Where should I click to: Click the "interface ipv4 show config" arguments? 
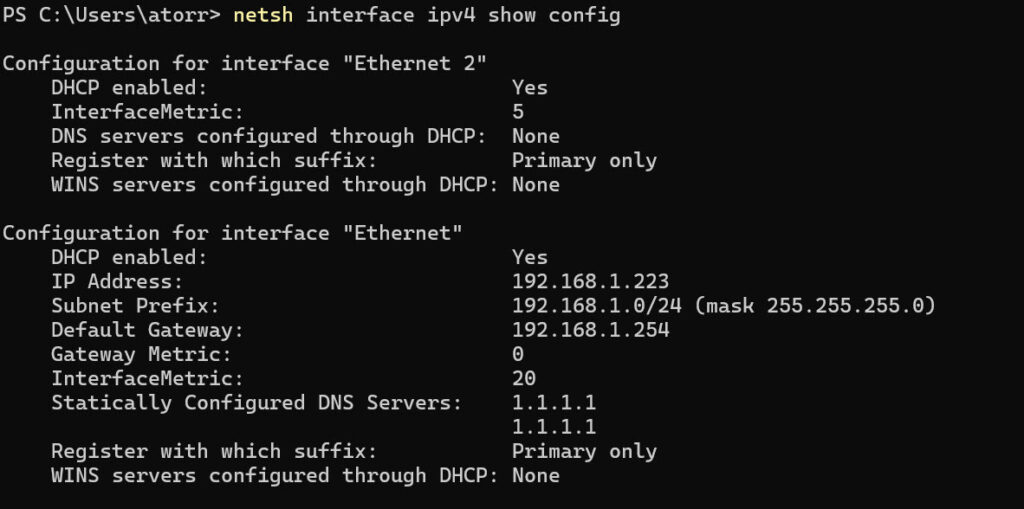click(x=463, y=15)
